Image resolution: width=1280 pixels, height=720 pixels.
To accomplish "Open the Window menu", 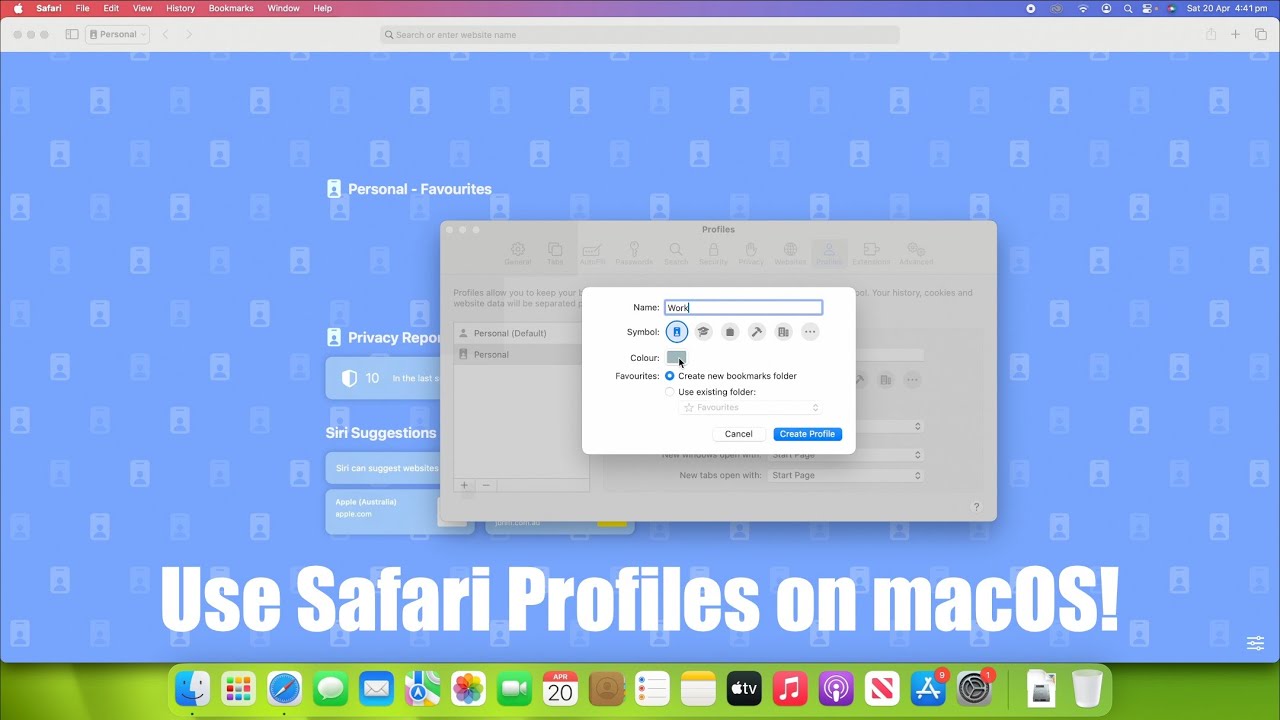I will [x=284, y=8].
